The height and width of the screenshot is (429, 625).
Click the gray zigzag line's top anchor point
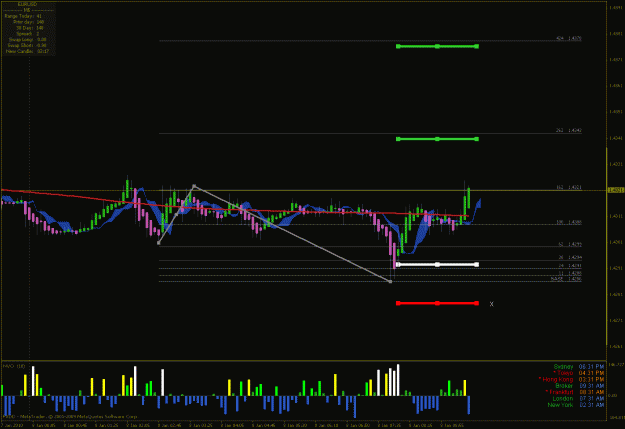click(x=194, y=186)
